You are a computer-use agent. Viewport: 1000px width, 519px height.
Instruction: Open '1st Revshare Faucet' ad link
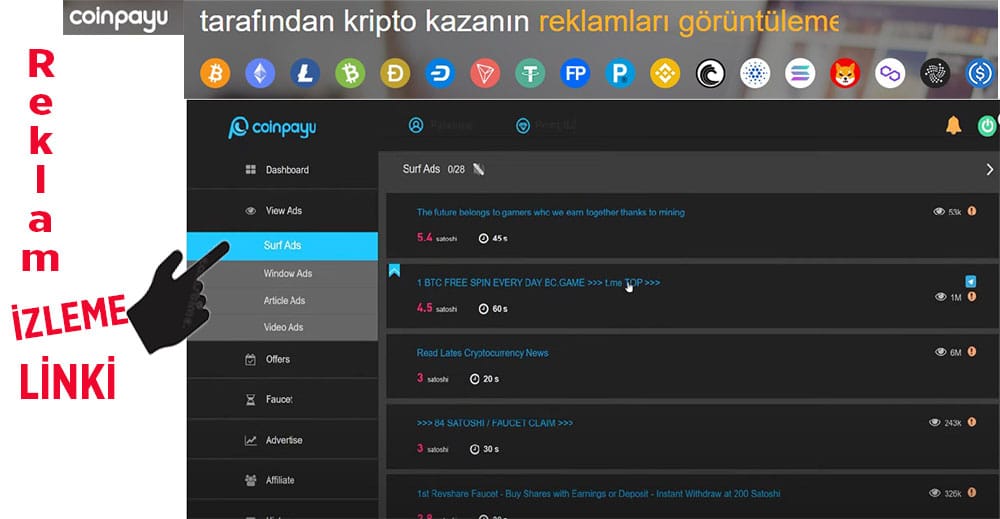[x=598, y=493]
